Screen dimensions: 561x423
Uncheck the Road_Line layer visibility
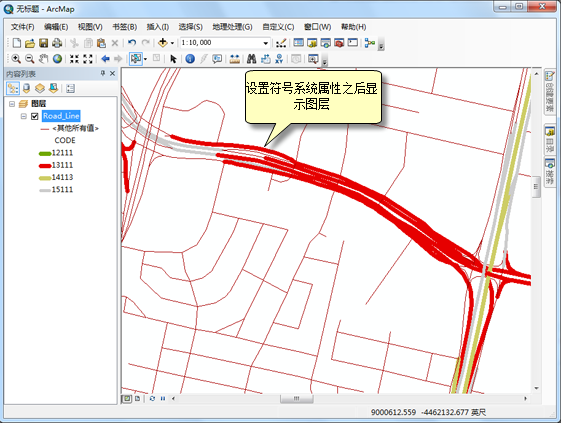[35, 116]
